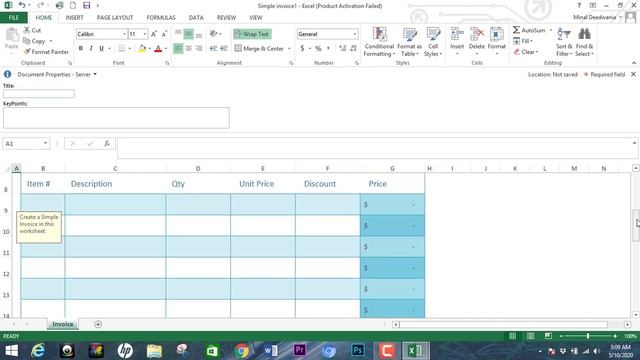This screenshot has height=360, width=640.
Task: Decrease font size with the small A icon
Action: (x=164, y=34)
